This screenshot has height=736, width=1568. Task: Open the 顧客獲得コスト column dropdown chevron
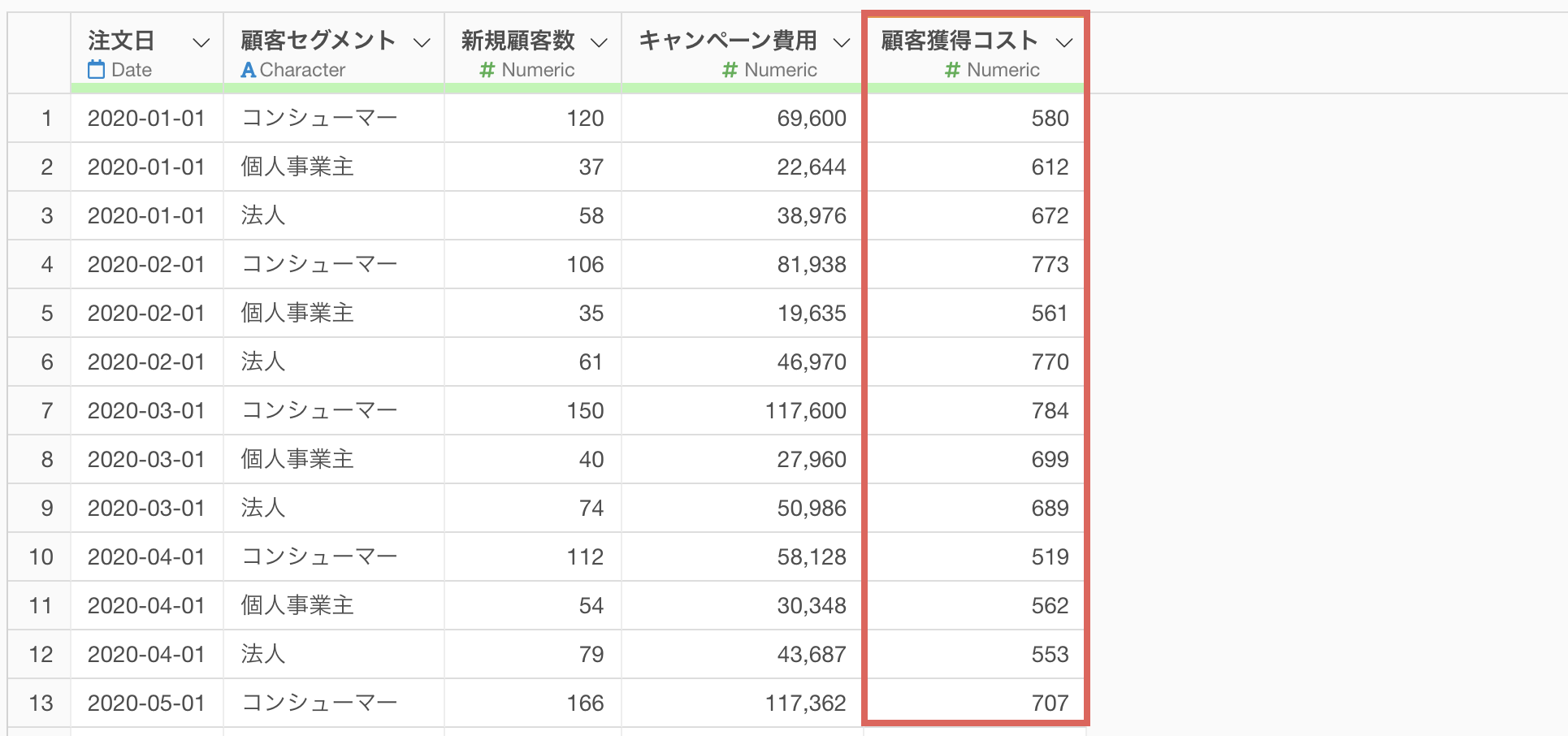[1064, 43]
